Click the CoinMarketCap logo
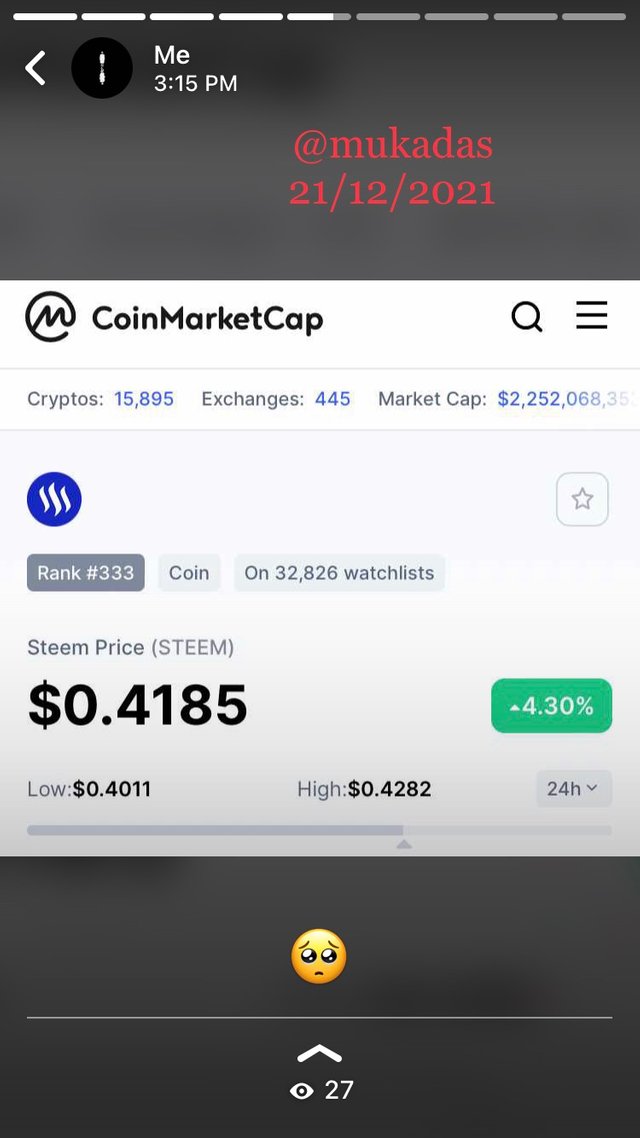Image resolution: width=640 pixels, height=1138 pixels. 174,318
